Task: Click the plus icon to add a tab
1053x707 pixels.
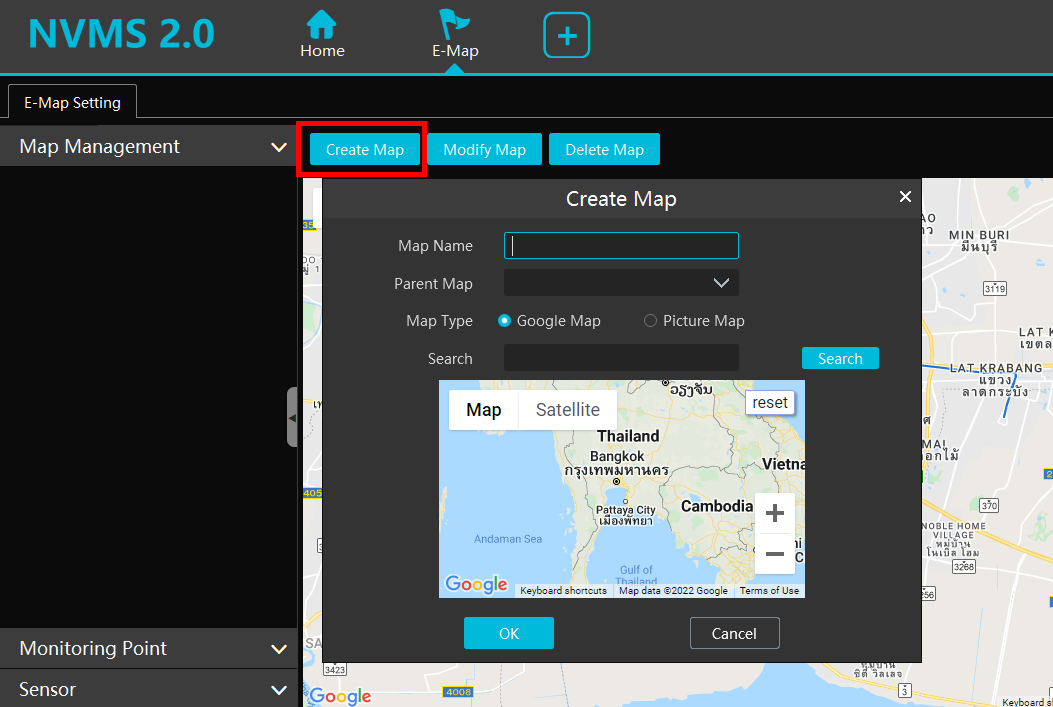Action: click(566, 36)
